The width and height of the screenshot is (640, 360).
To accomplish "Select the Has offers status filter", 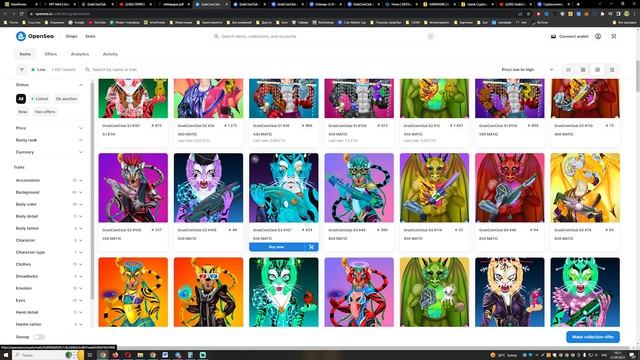I will point(45,112).
